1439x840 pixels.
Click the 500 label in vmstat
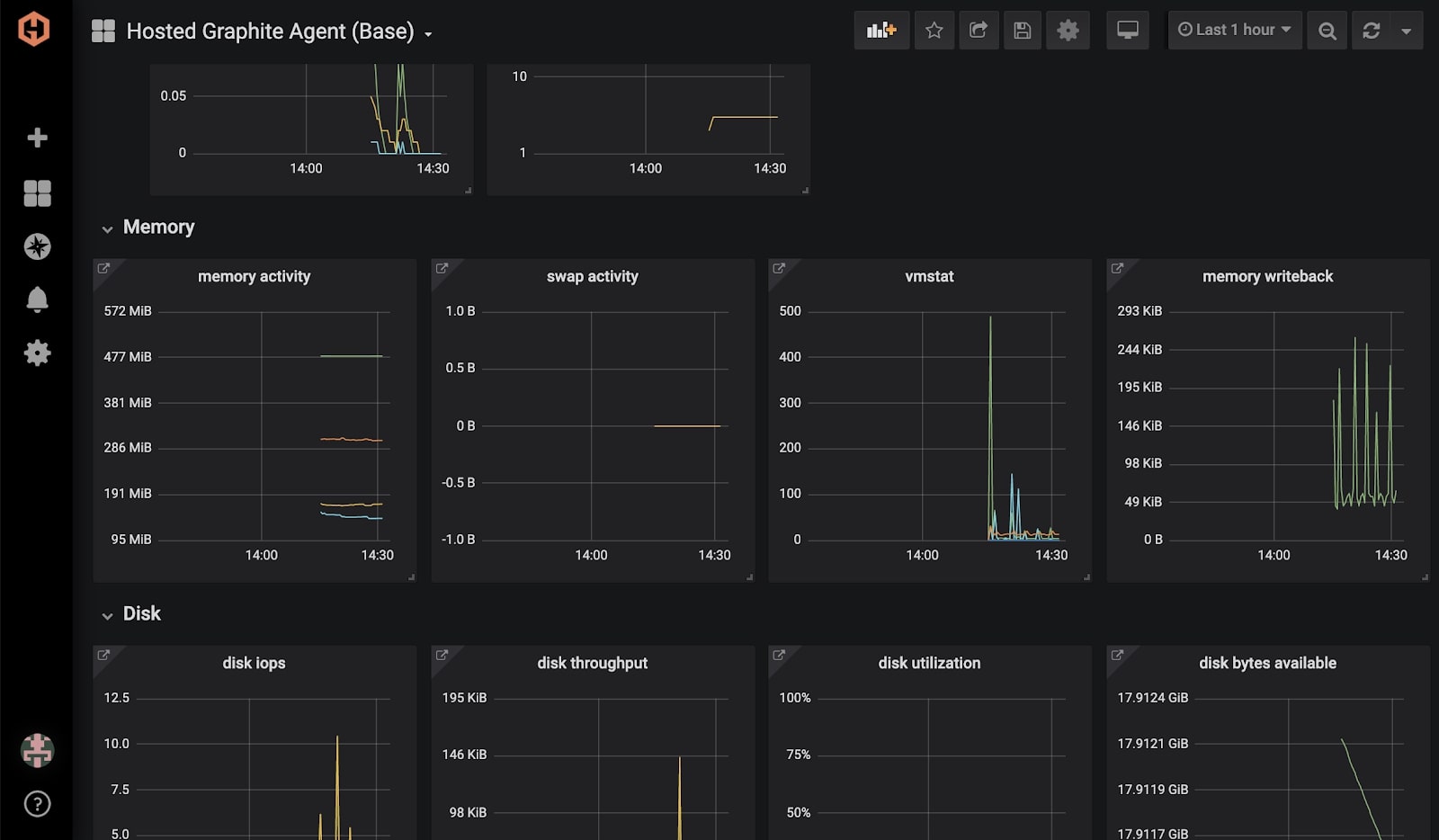click(x=790, y=311)
